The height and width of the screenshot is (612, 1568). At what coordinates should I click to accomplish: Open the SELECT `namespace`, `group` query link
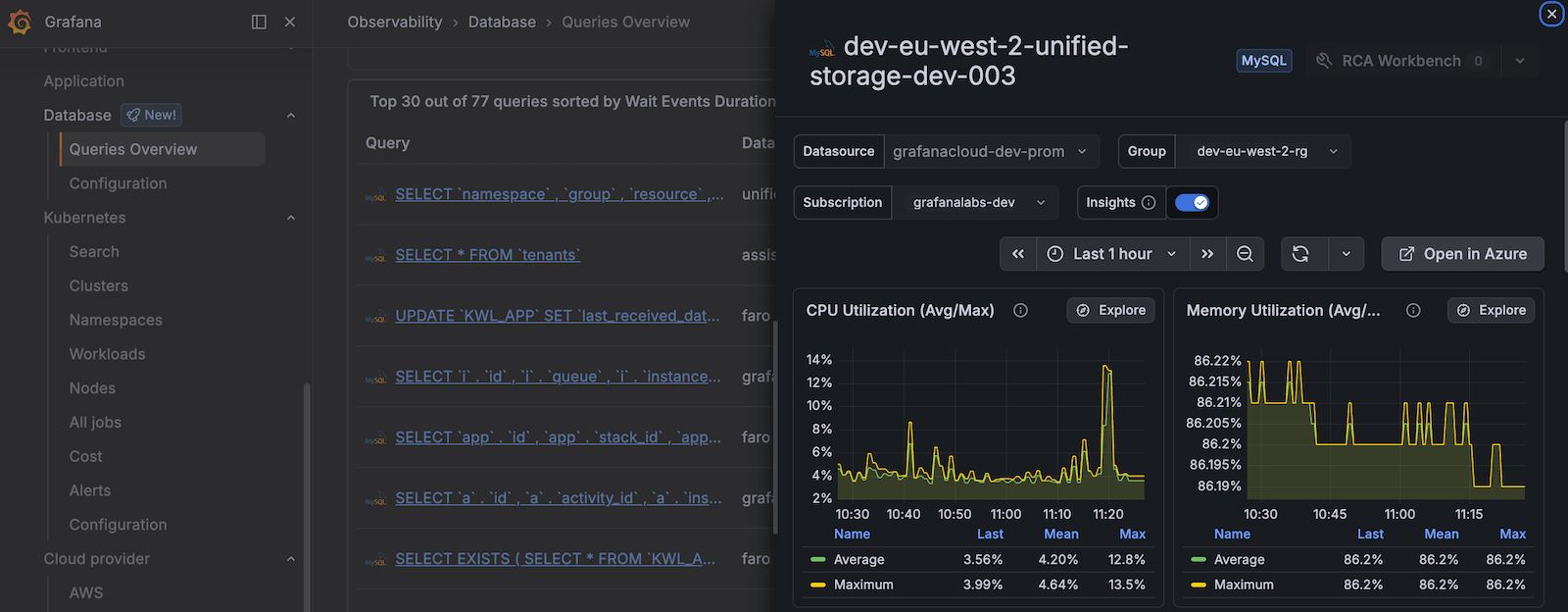(560, 194)
